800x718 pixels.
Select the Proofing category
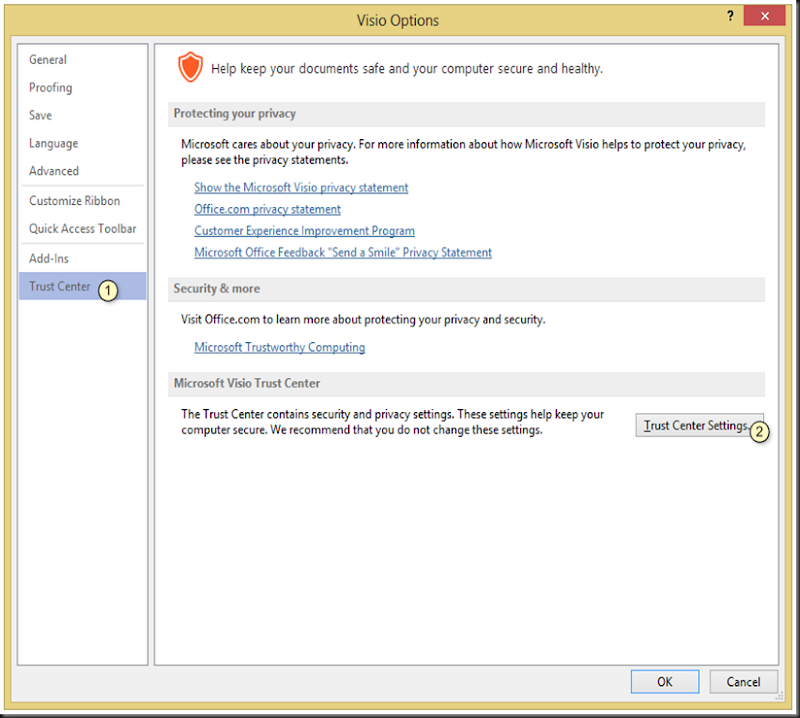tap(50, 88)
